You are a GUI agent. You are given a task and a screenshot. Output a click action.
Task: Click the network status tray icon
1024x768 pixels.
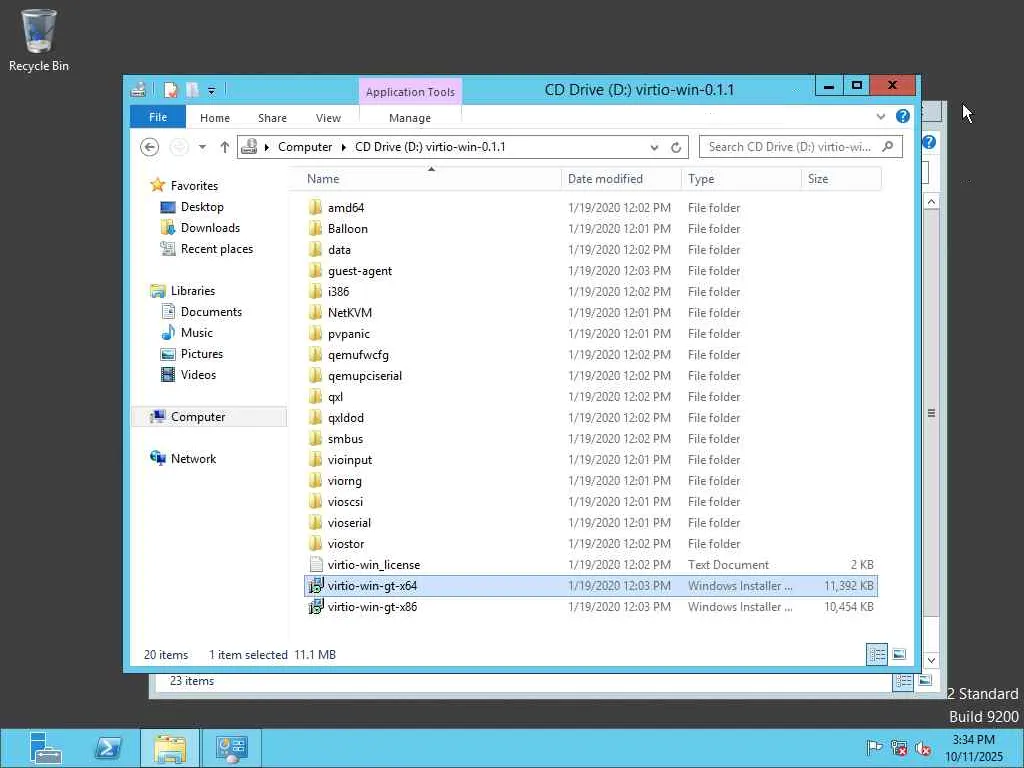click(899, 748)
